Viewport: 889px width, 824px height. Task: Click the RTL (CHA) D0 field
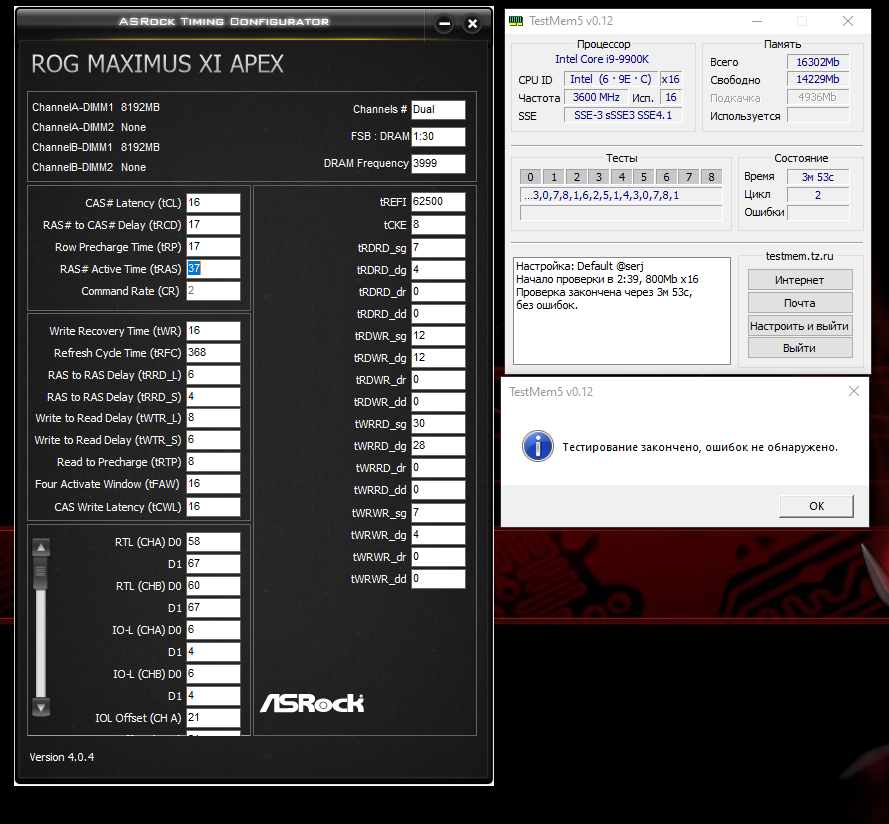pyautogui.click(x=213, y=542)
